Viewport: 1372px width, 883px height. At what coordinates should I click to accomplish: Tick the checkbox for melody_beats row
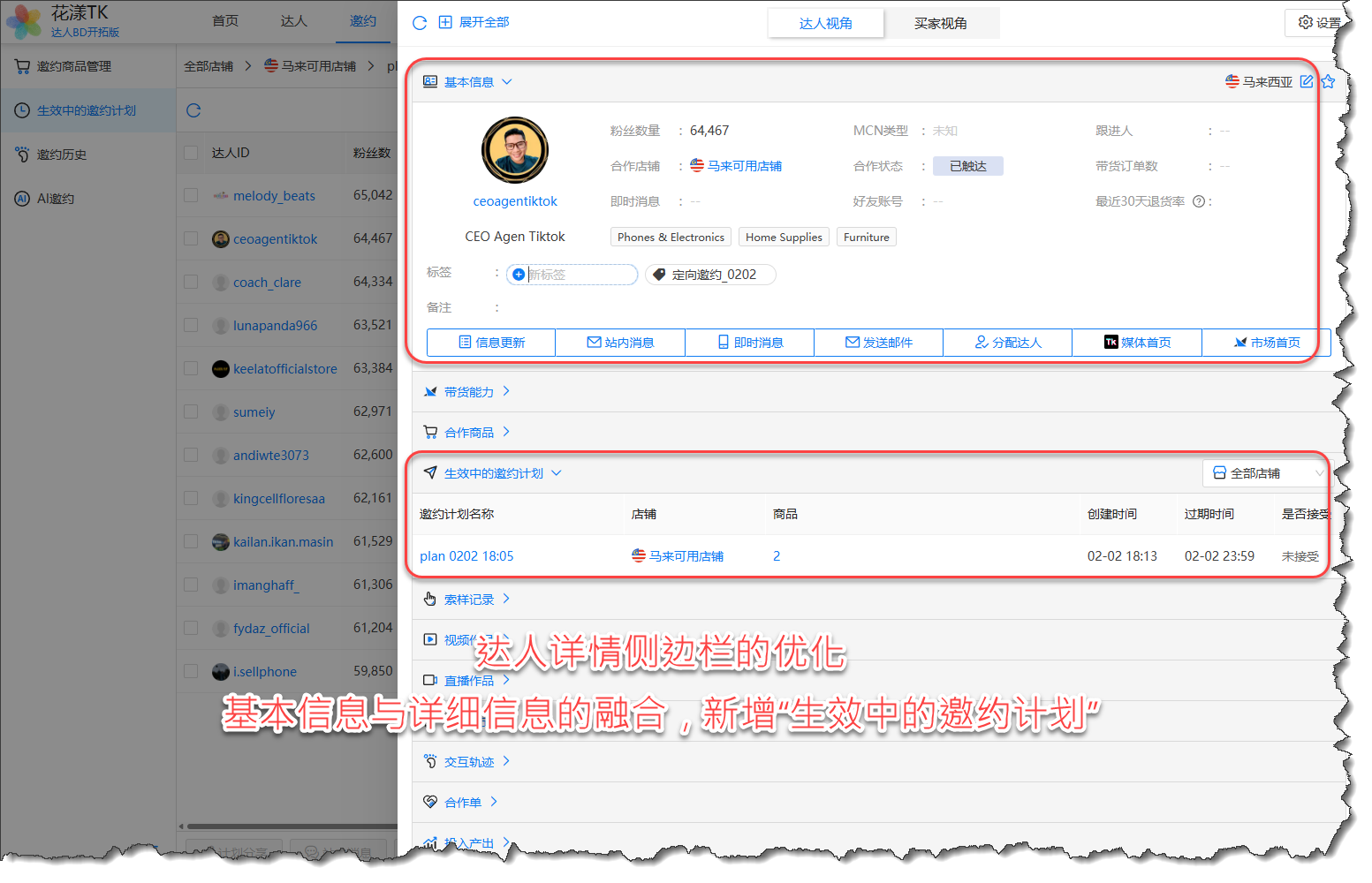point(191,195)
